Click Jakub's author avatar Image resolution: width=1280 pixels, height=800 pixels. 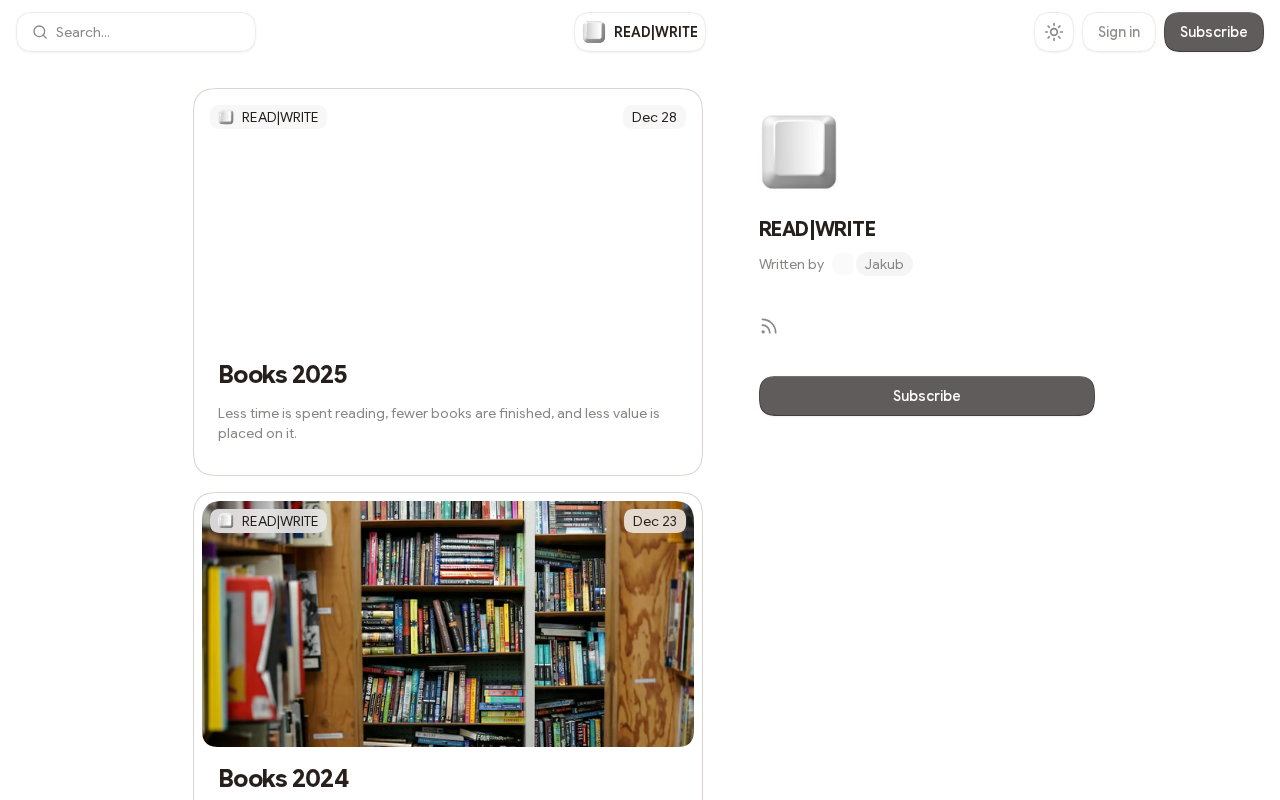tap(843, 264)
